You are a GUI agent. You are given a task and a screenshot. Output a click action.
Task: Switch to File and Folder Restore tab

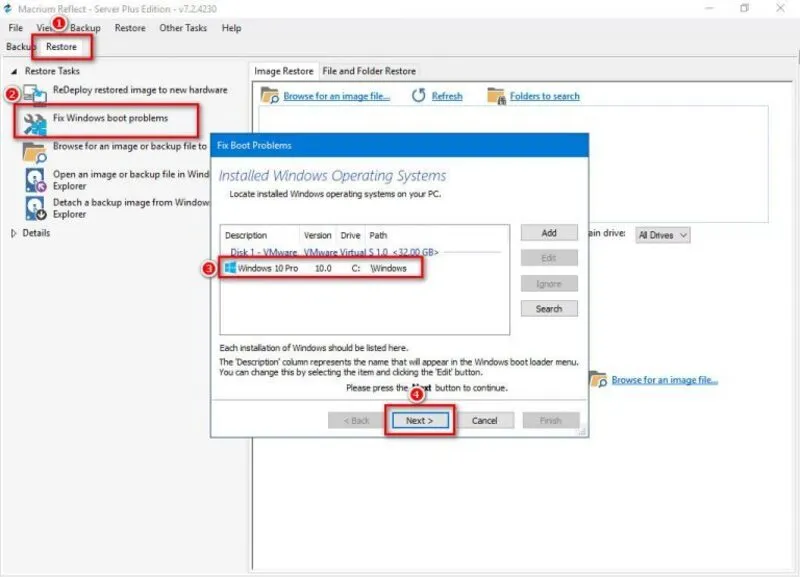pyautogui.click(x=369, y=71)
